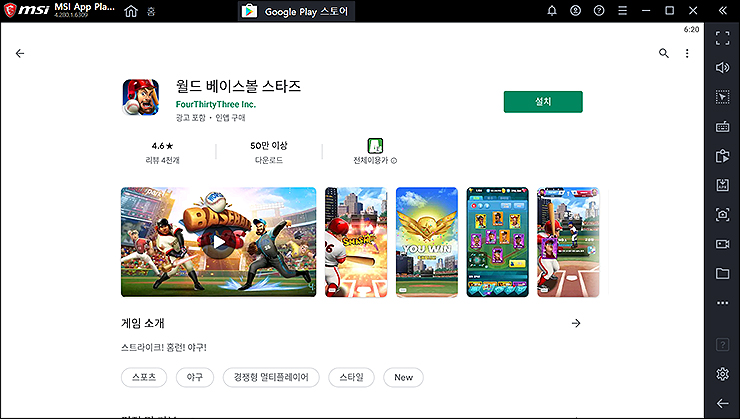Select the cursor lock icon in sidebar

(x=722, y=97)
